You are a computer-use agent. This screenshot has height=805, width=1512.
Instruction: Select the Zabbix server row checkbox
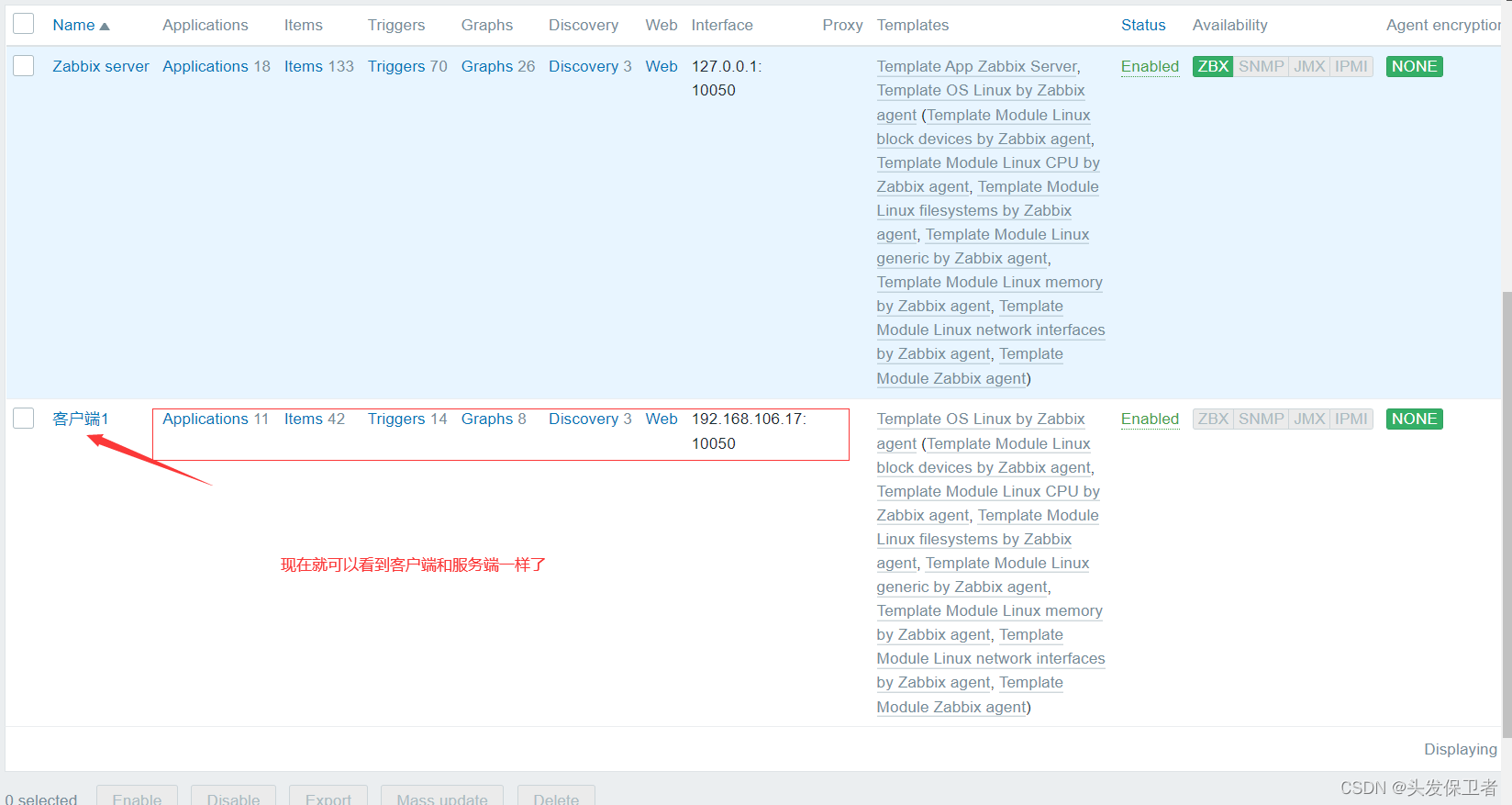24,65
